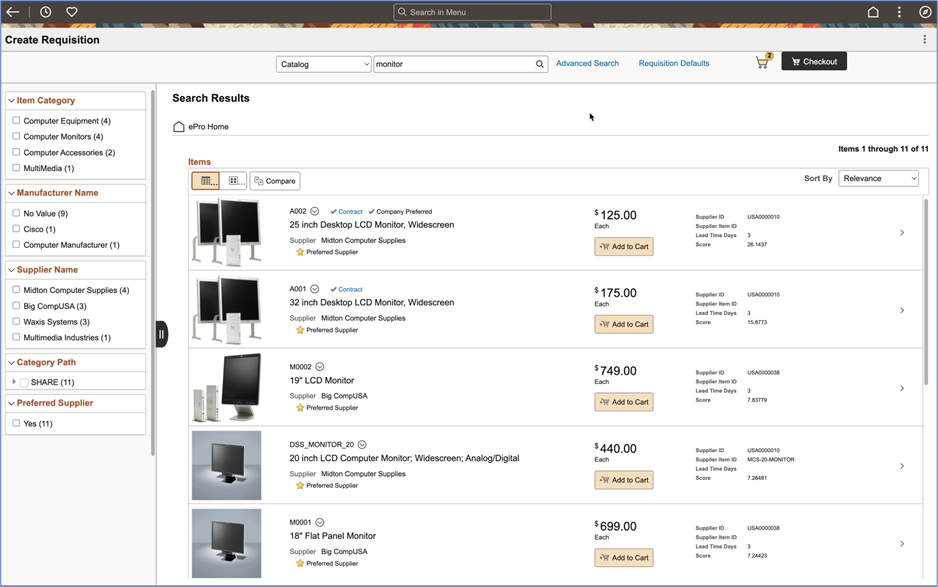The height and width of the screenshot is (587, 938).
Task: Click the Checkout button
Action: click(x=814, y=62)
